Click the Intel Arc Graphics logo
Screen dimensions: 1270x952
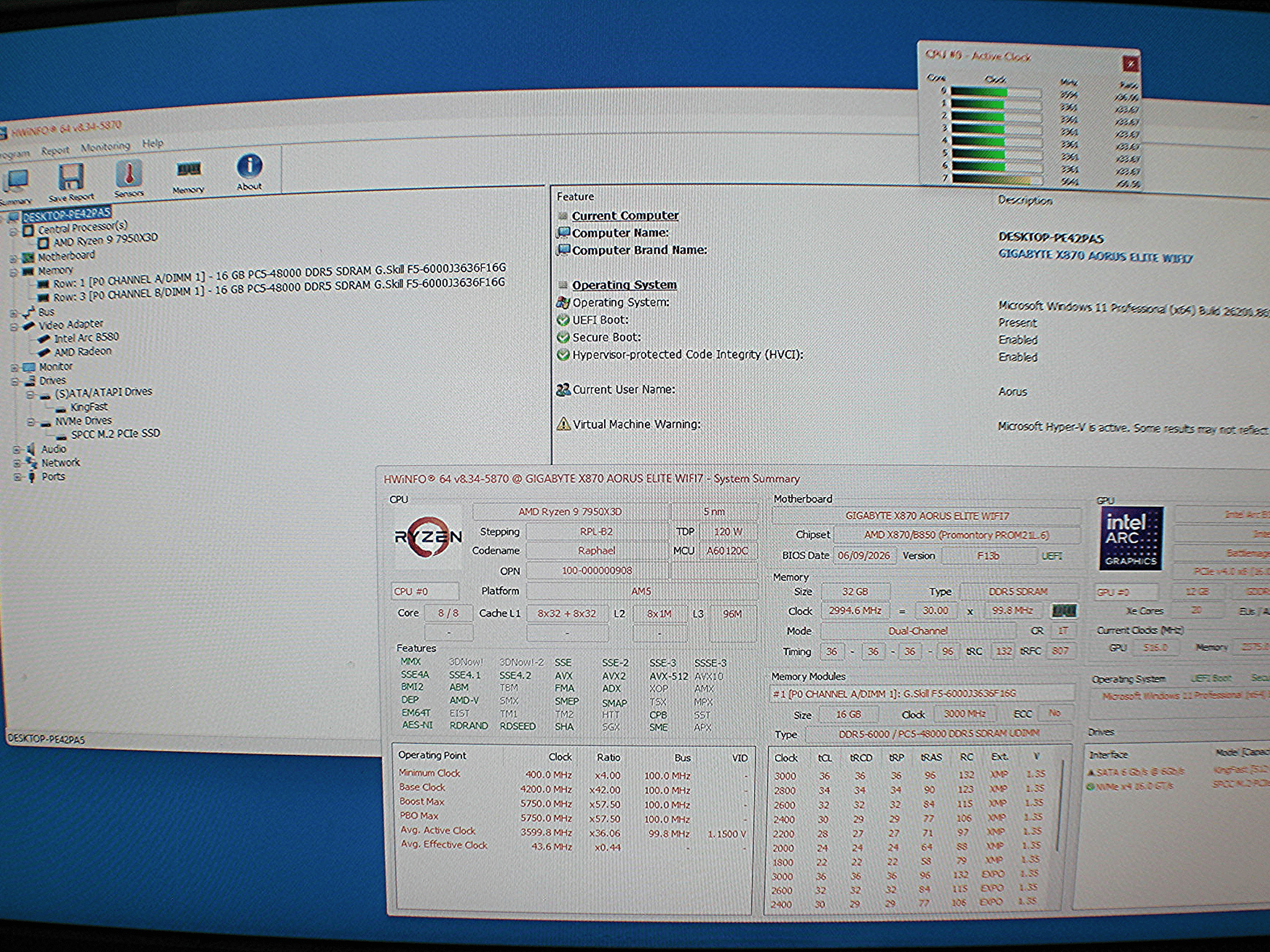click(1132, 538)
